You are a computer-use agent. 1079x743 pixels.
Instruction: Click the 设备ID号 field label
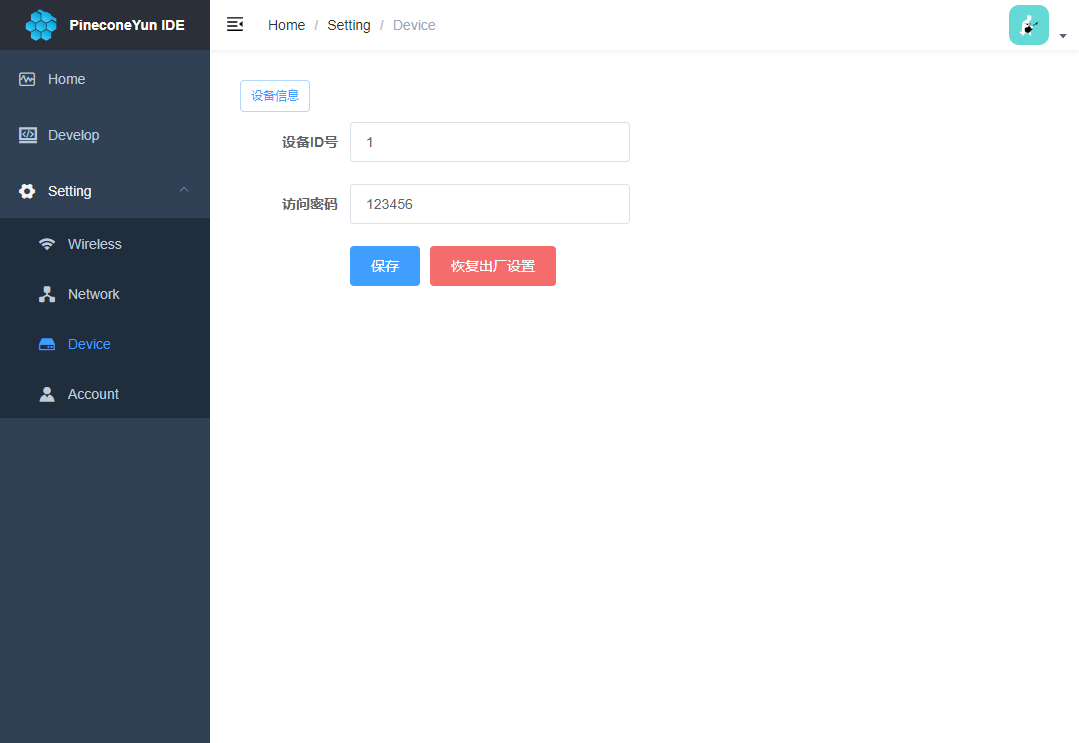[x=310, y=142]
